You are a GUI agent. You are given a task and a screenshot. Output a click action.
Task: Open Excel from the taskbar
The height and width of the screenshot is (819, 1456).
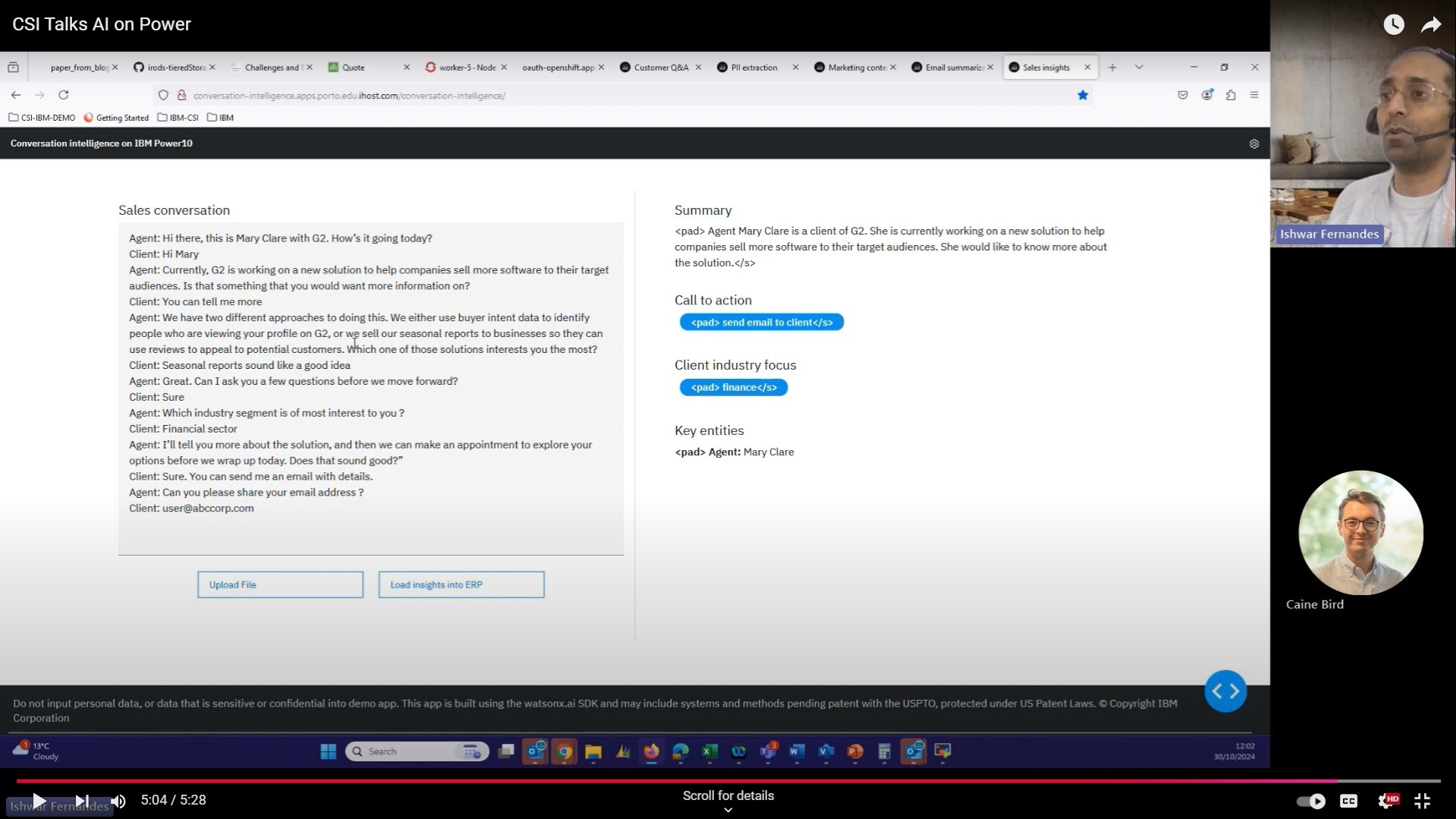[x=709, y=751]
